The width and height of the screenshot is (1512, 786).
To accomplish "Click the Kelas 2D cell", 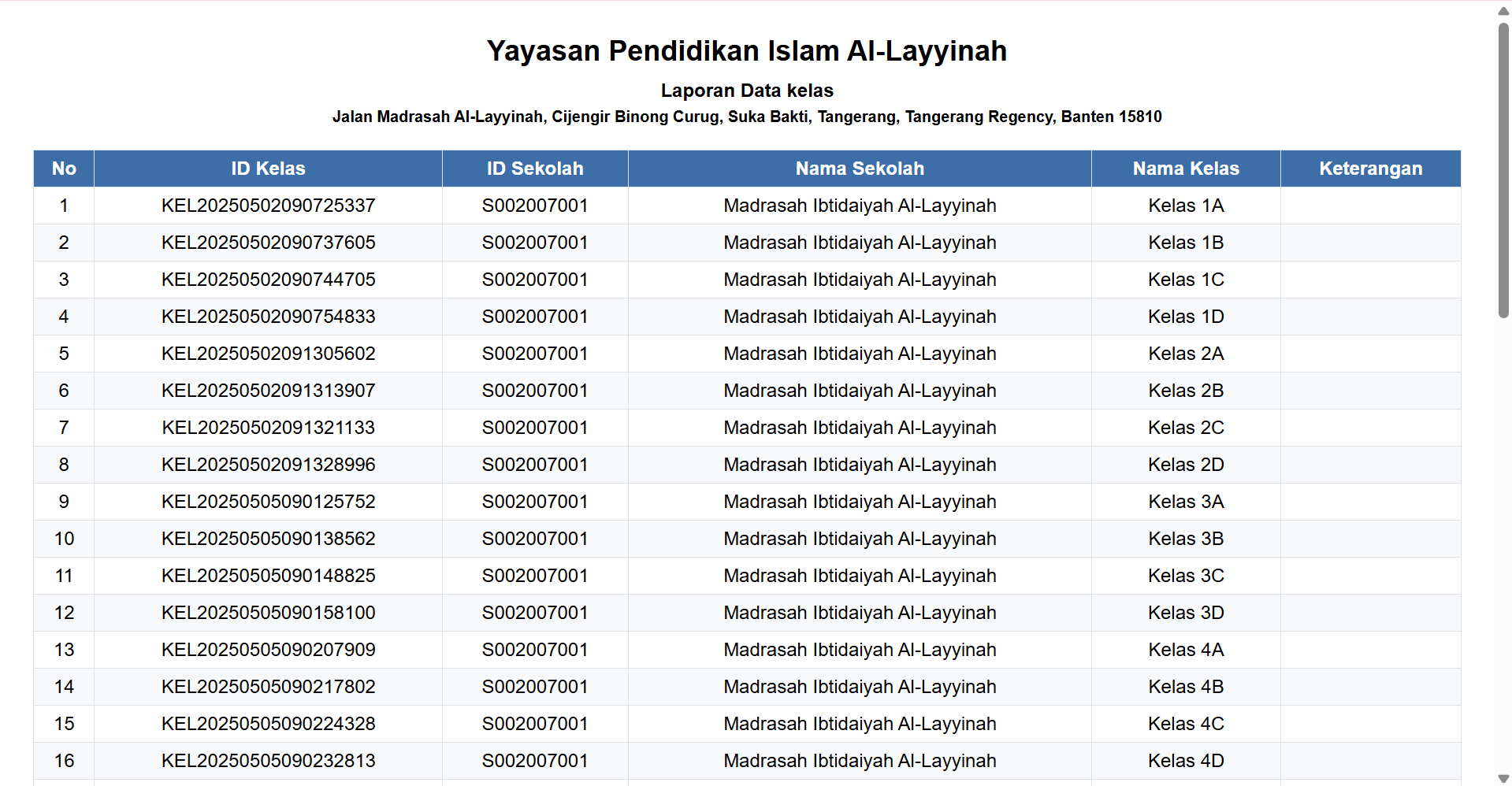I will coord(1186,465).
